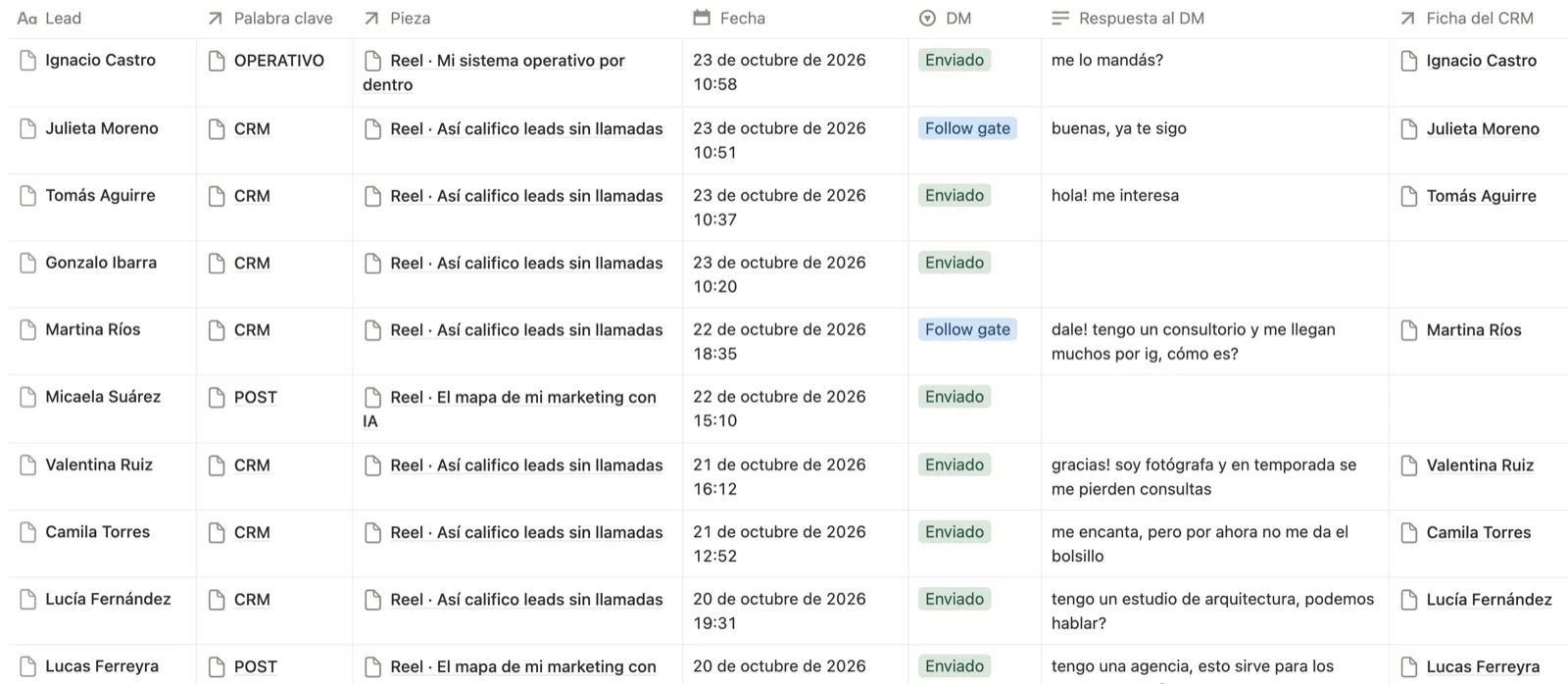This screenshot has height=684, width=1568.
Task: Open the POST keyword in Lucas Ferreyra row
Action: [256, 666]
